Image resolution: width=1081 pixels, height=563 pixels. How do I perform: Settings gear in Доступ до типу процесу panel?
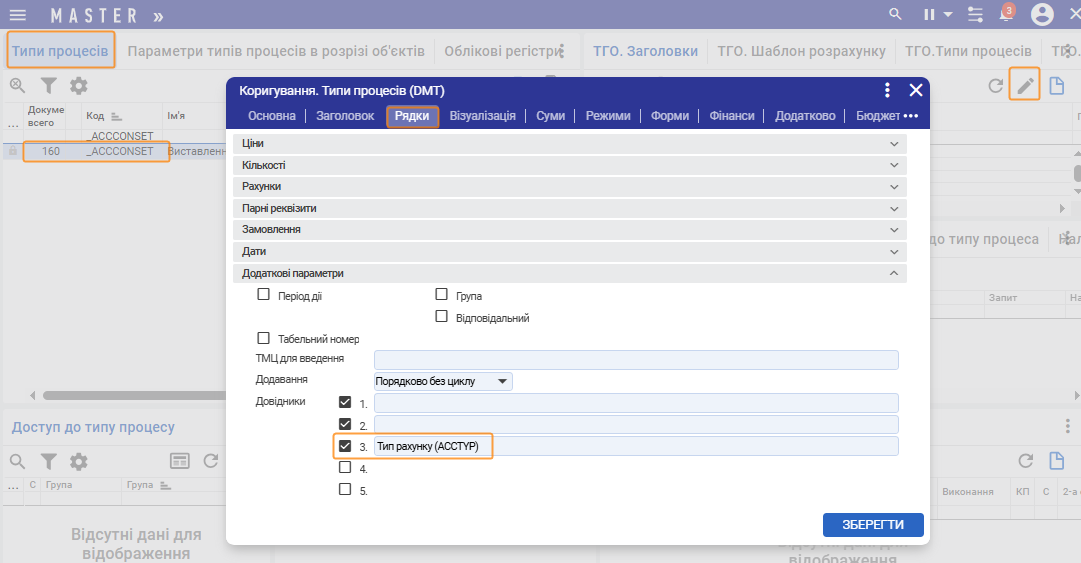tap(79, 461)
